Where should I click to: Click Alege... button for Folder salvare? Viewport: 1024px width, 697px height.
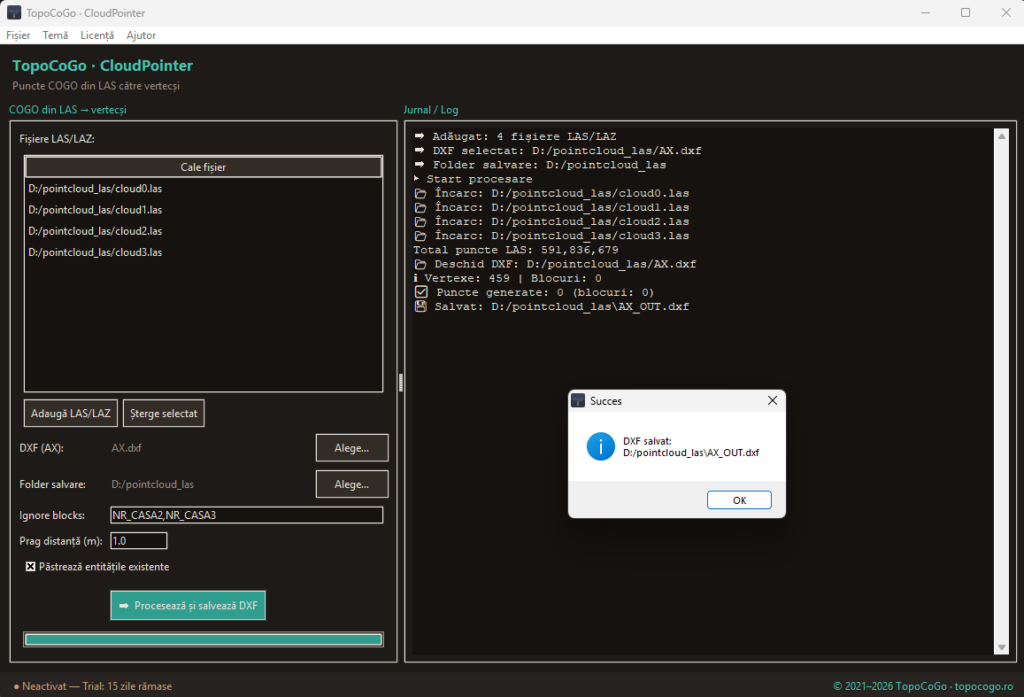(x=352, y=484)
